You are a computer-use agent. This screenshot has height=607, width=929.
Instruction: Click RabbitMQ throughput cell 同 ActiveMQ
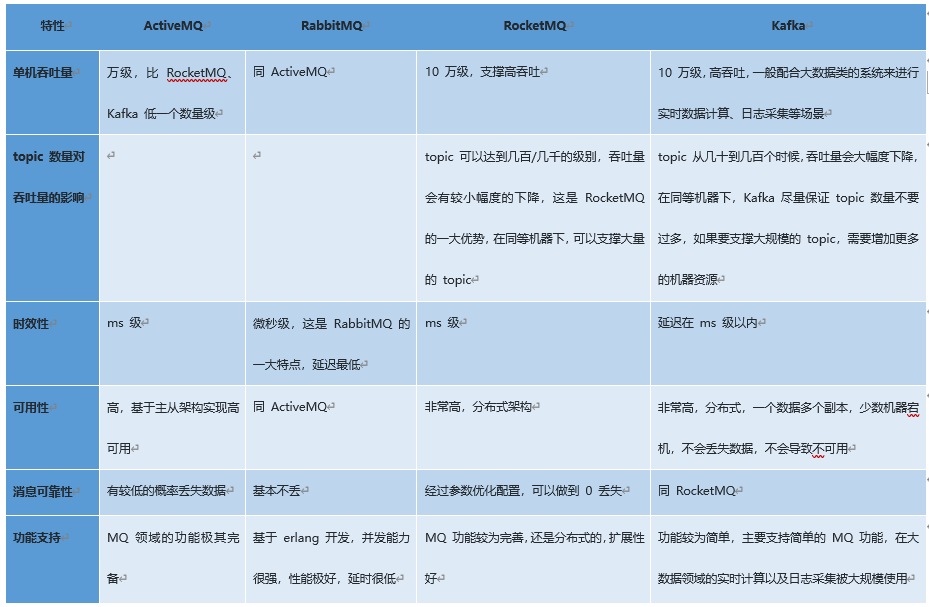click(x=331, y=92)
